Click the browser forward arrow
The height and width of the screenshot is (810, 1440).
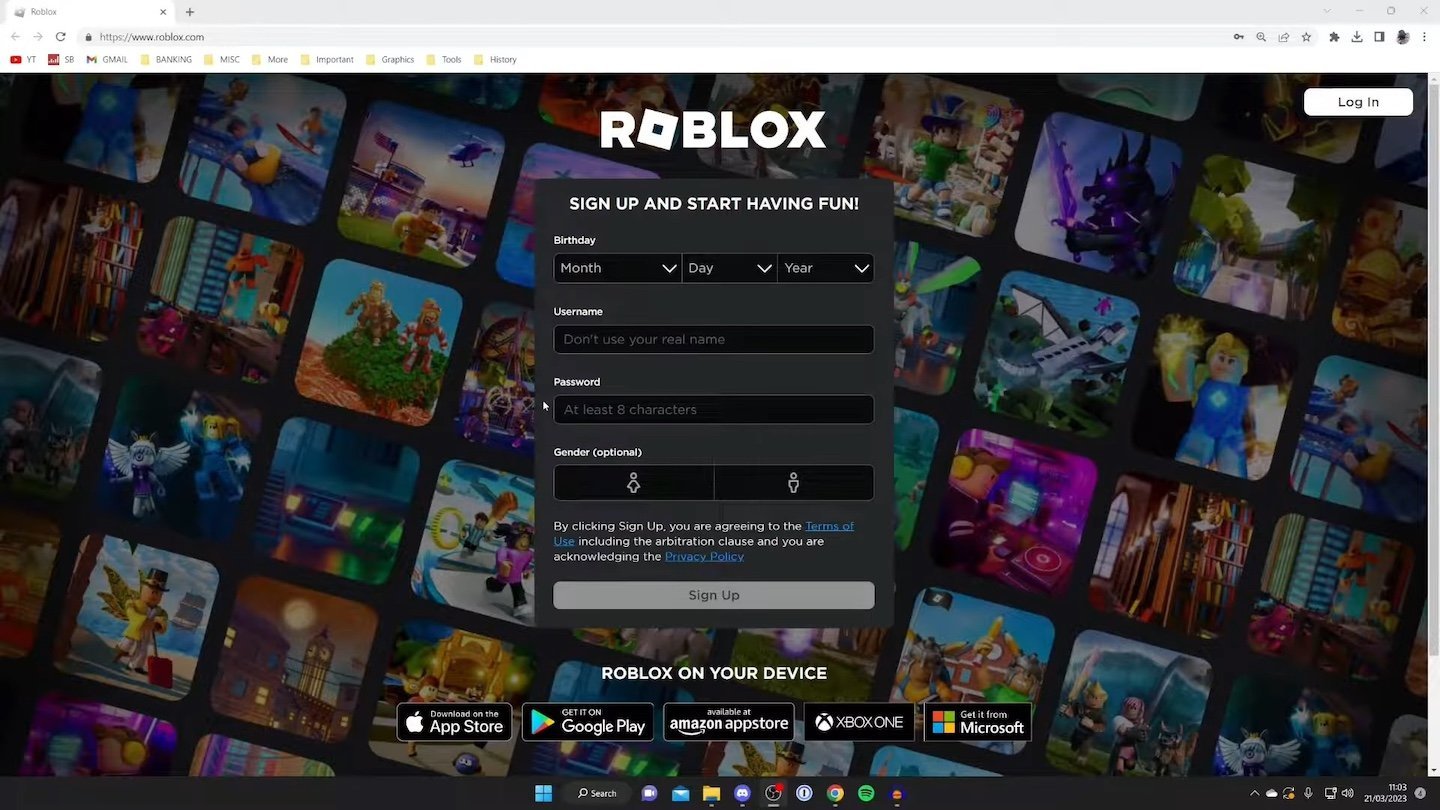point(38,37)
